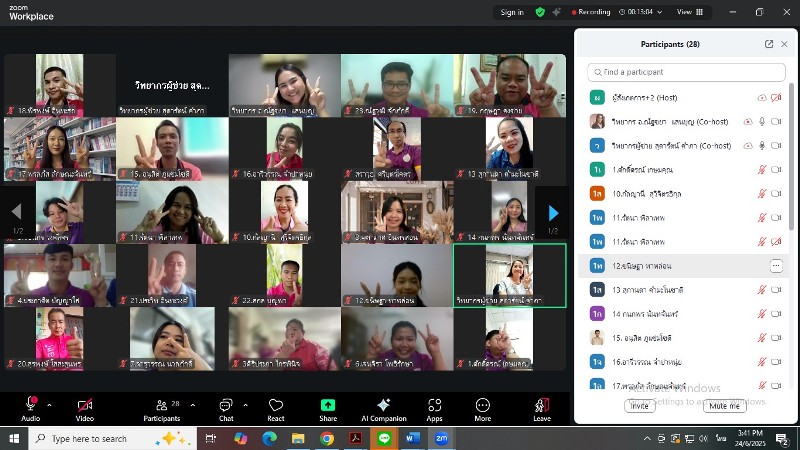
Task: Show hidden system tray icons
Action: point(647,438)
